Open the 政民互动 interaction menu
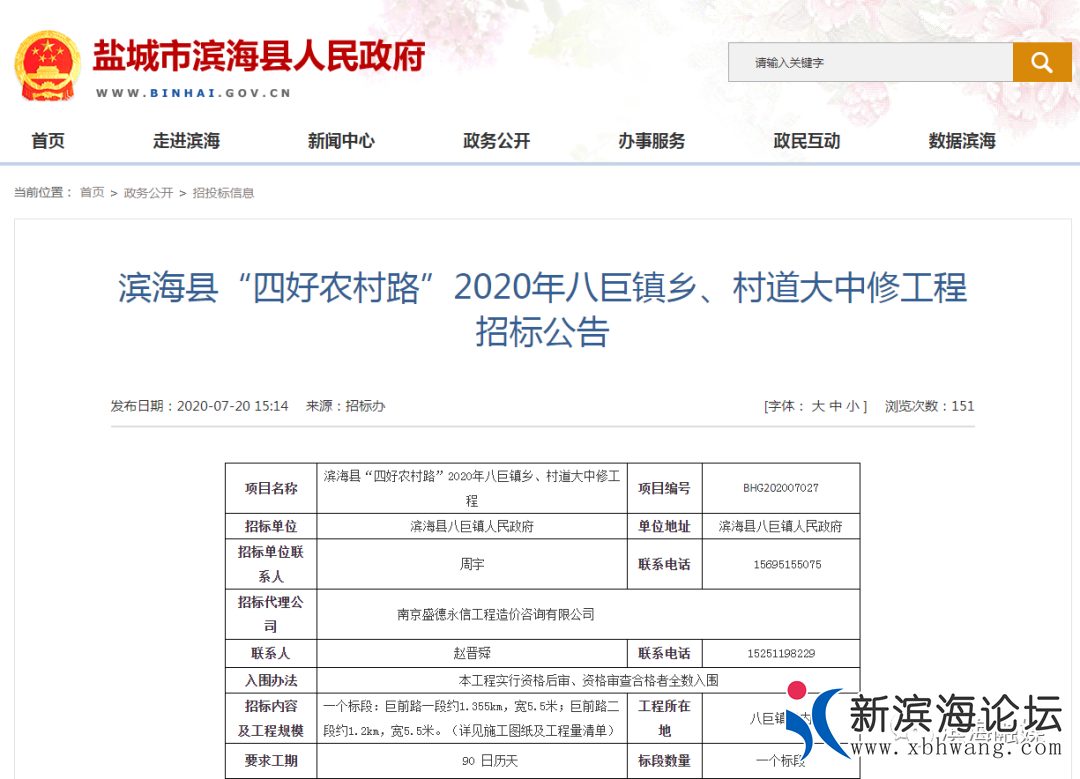Screen dimensions: 1080x779 click(x=806, y=141)
